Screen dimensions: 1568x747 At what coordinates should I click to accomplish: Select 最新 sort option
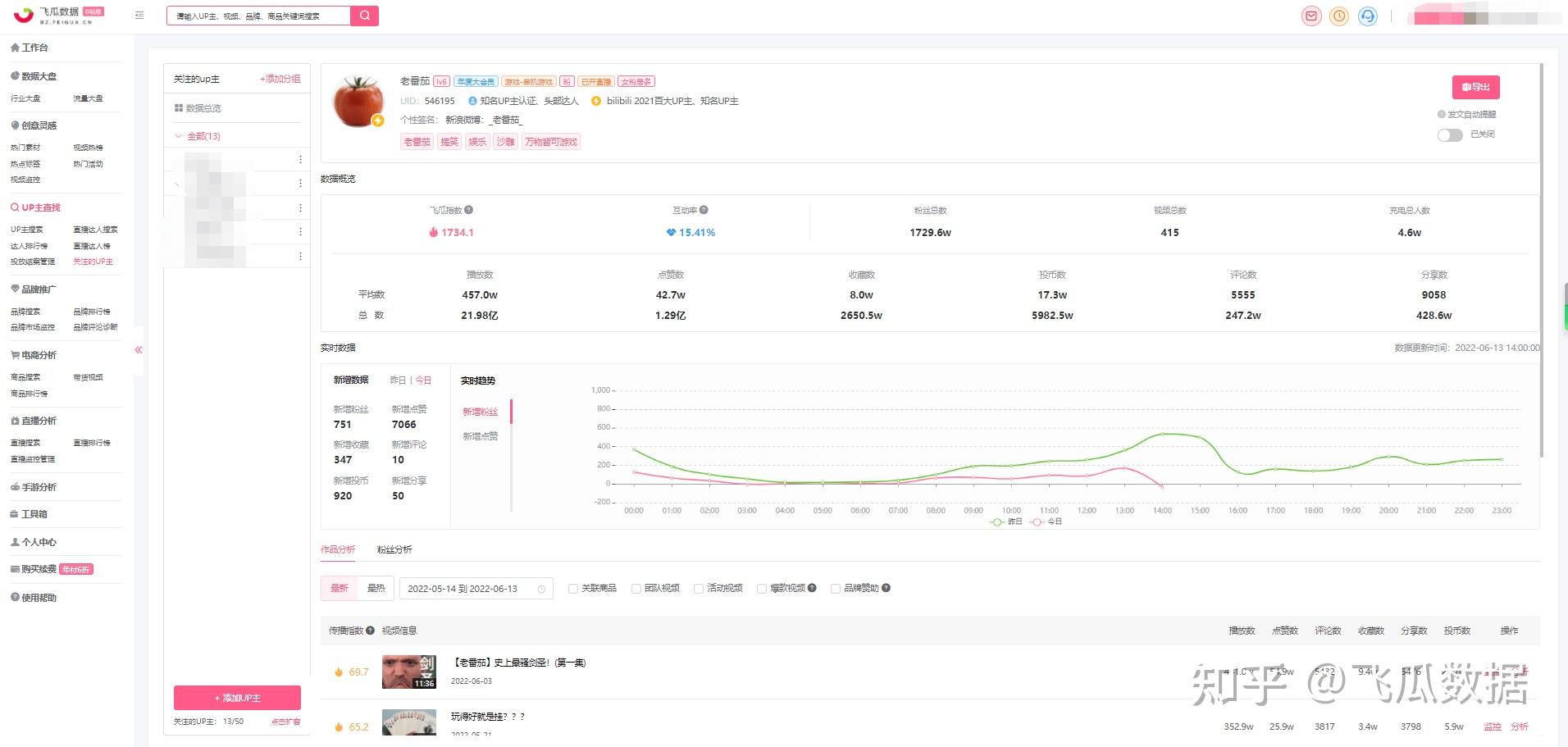click(x=340, y=588)
